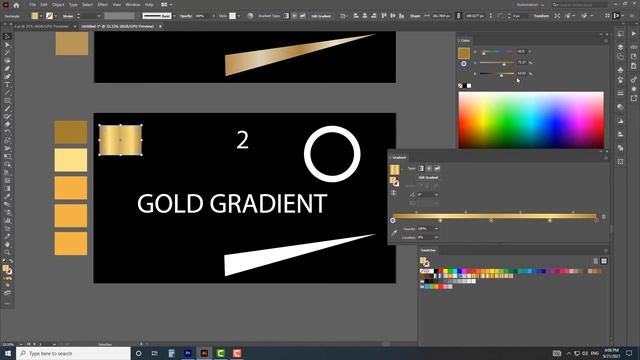Click the Isolate Selected Object icon in the control bar
The image size is (640, 360).
[557, 16]
